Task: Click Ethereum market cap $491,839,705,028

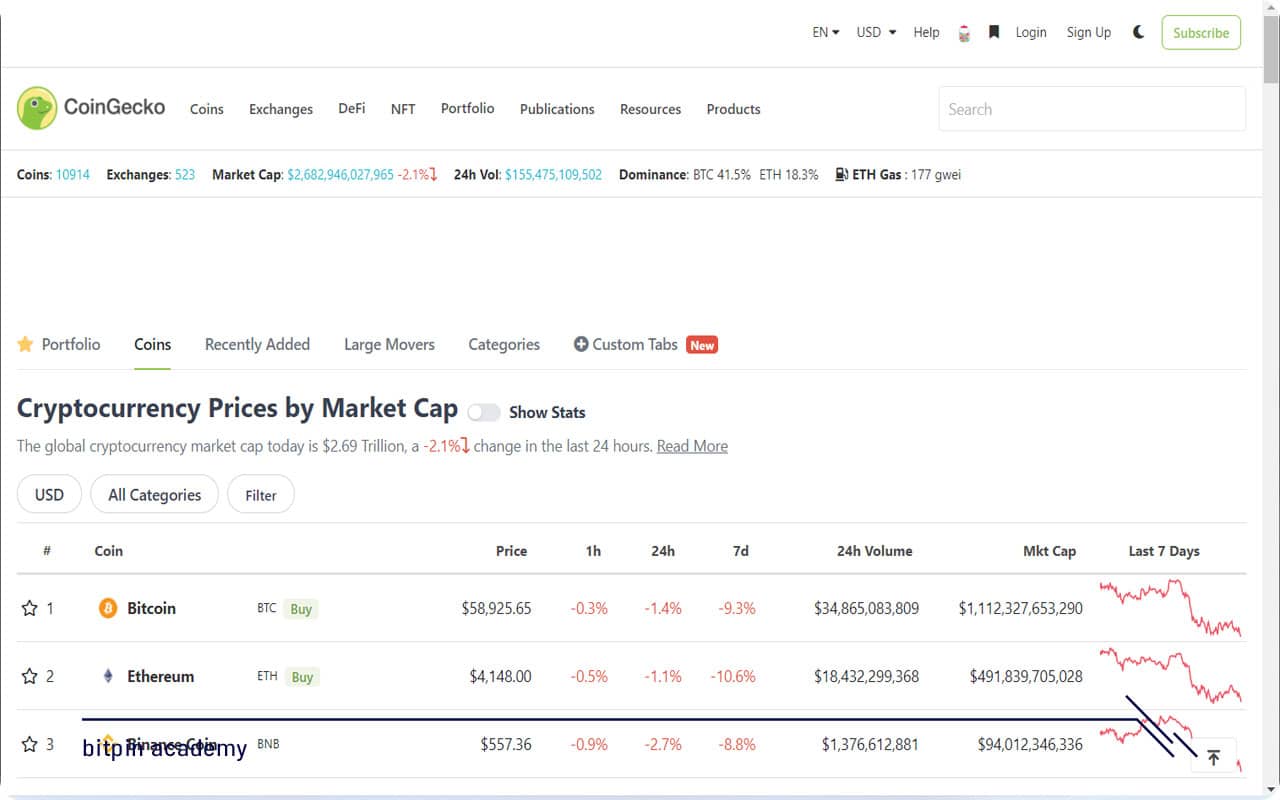Action: coord(1026,676)
